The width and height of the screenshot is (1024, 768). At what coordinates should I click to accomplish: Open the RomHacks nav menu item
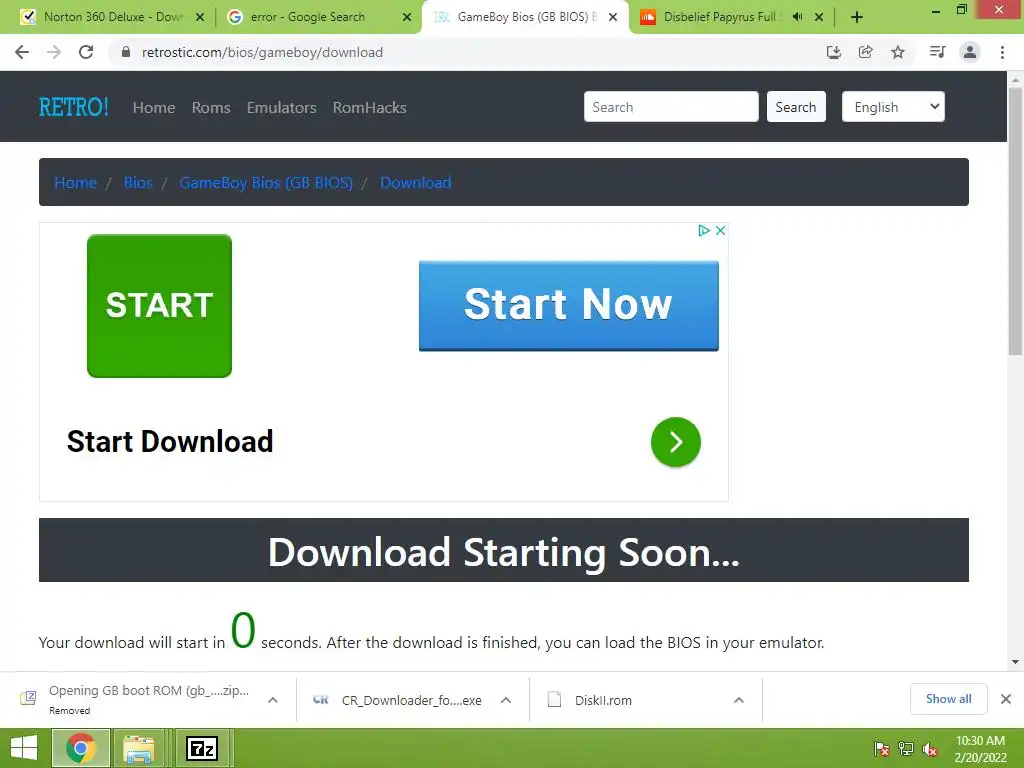point(370,108)
